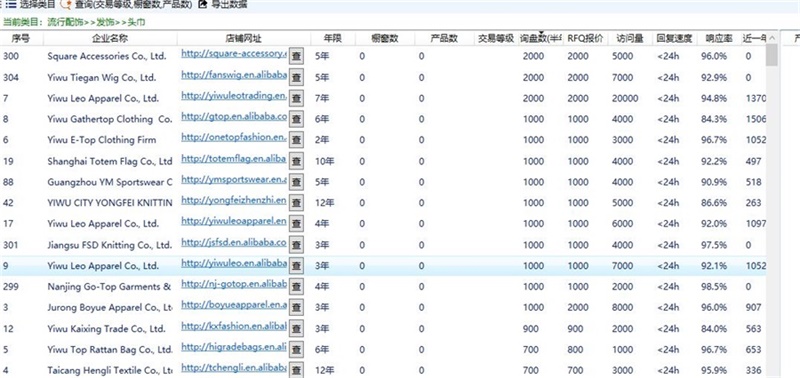Image resolution: width=800 pixels, height=378 pixels.
Task: Open the fanswig.en.alibaba store link
Action: 234,75
